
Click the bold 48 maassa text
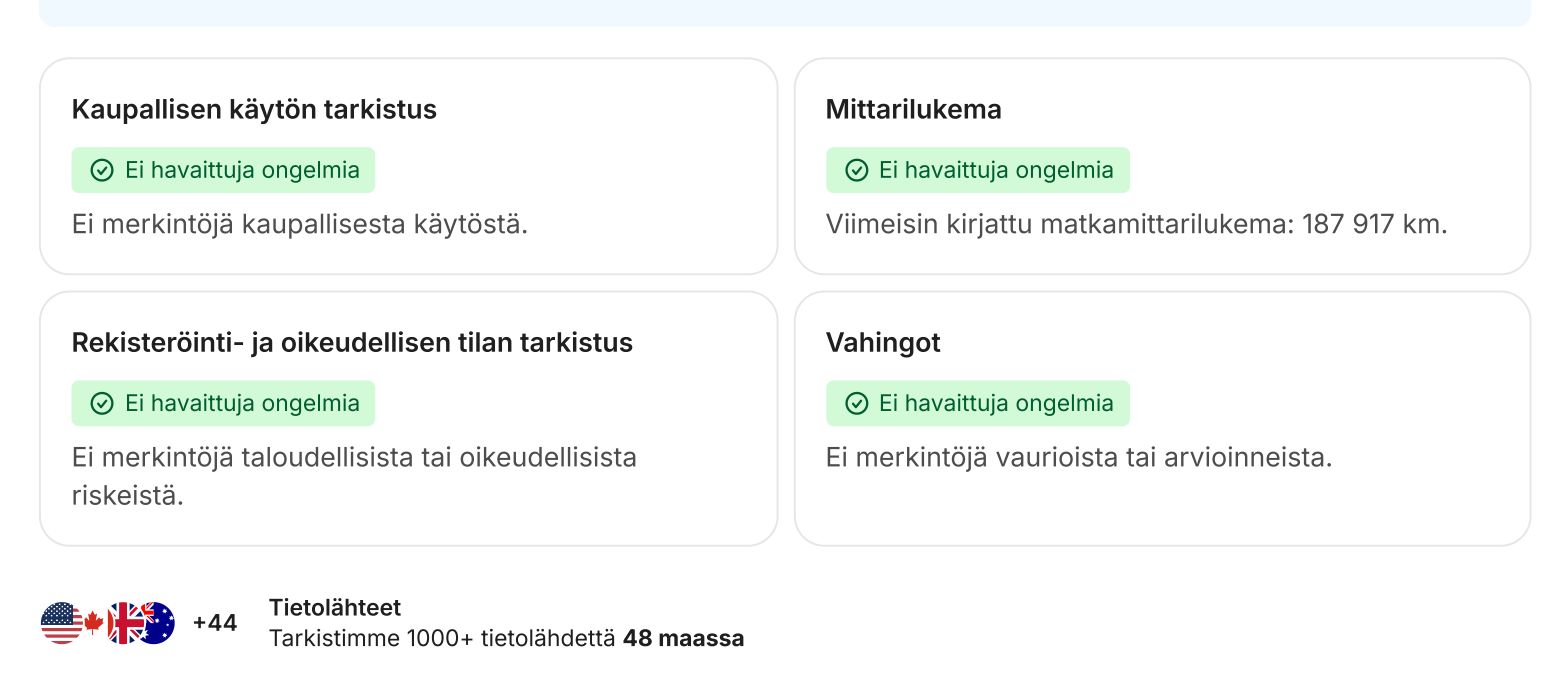click(683, 638)
